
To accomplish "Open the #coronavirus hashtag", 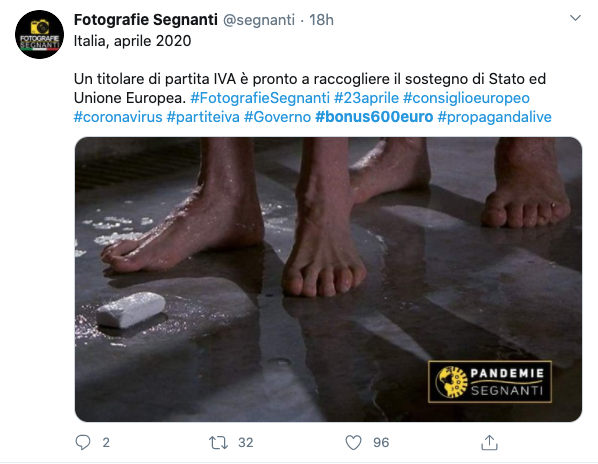I will (x=118, y=117).
